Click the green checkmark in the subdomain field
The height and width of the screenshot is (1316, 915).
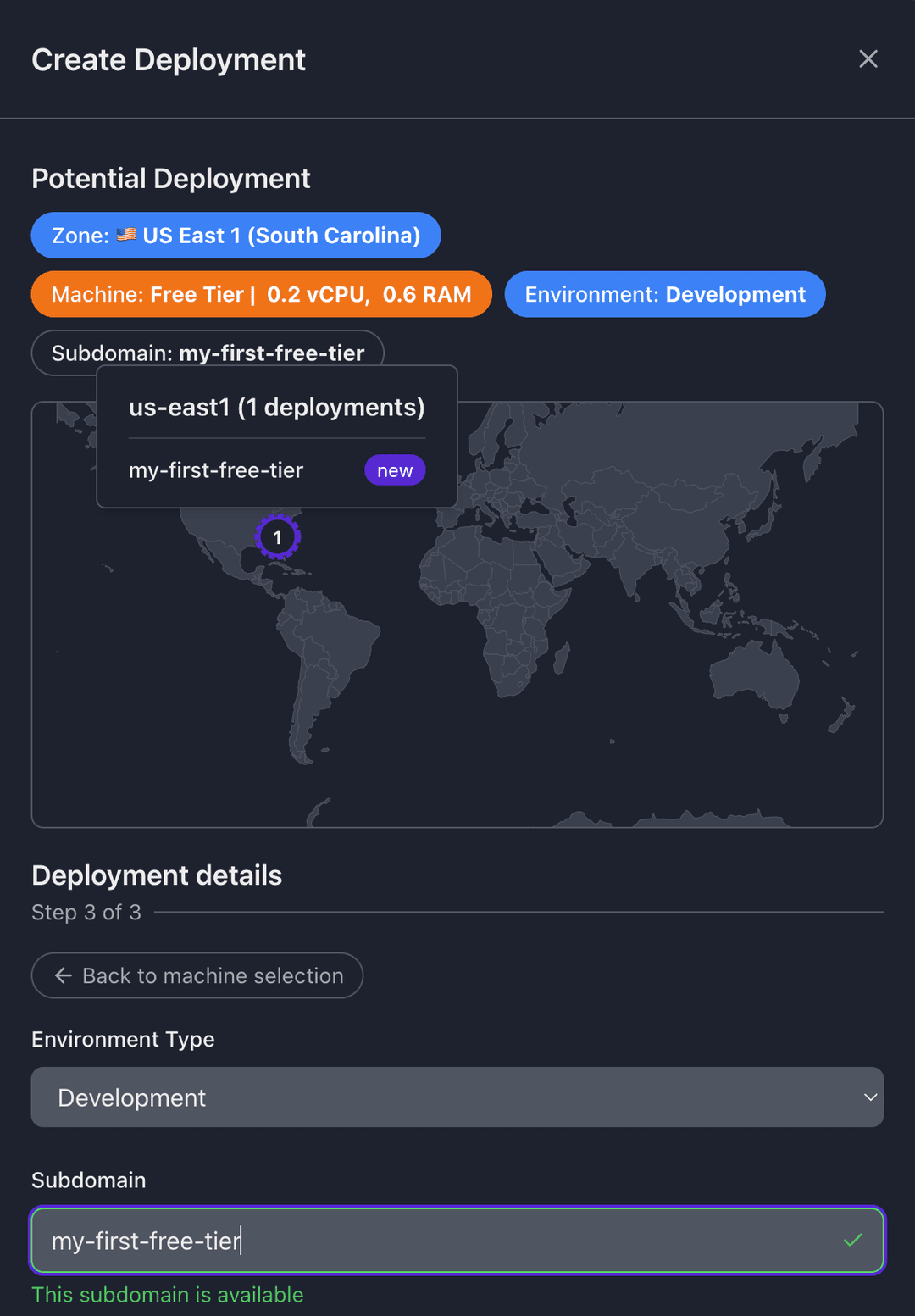pos(853,1241)
